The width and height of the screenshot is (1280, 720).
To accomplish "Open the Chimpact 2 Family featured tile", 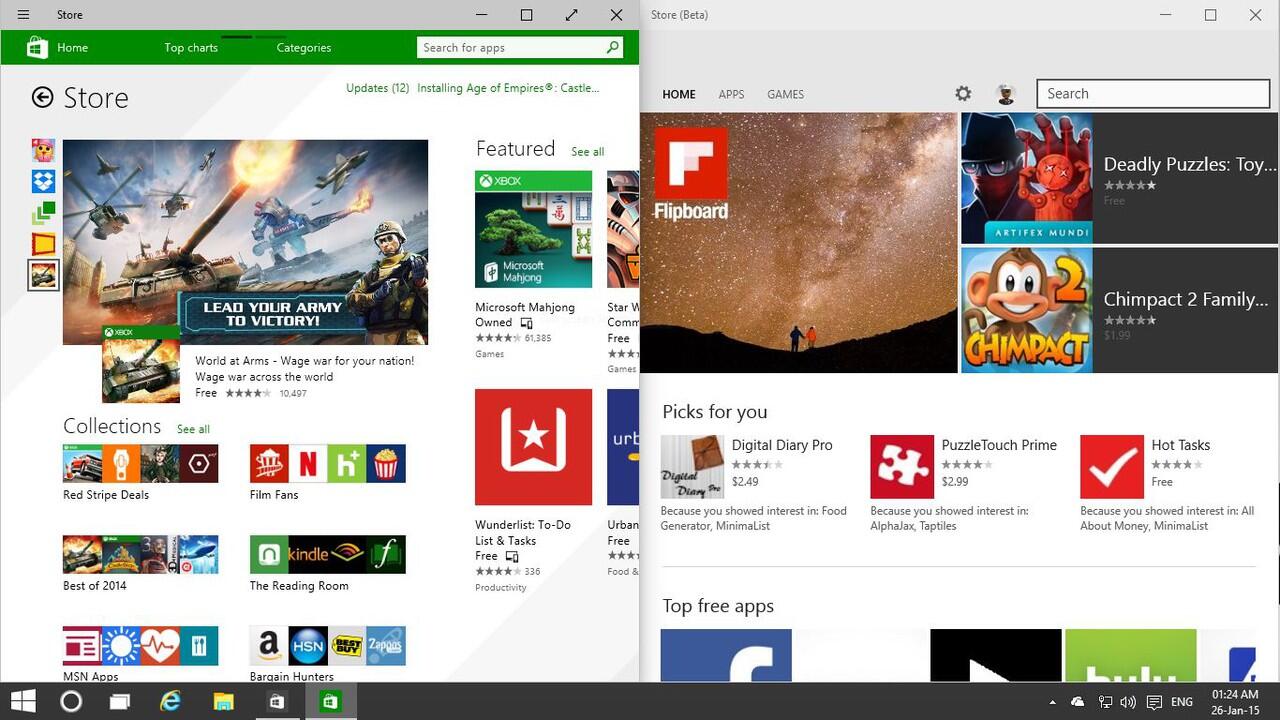I will (x=1119, y=310).
